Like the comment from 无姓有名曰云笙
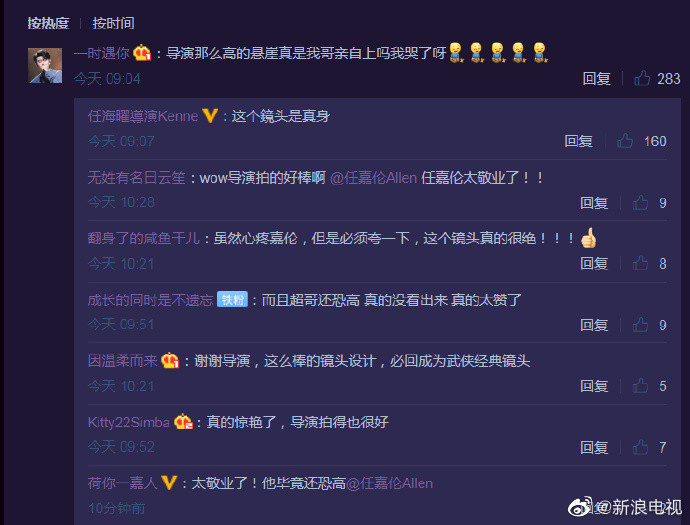This screenshot has width=690, height=525. pos(640,202)
